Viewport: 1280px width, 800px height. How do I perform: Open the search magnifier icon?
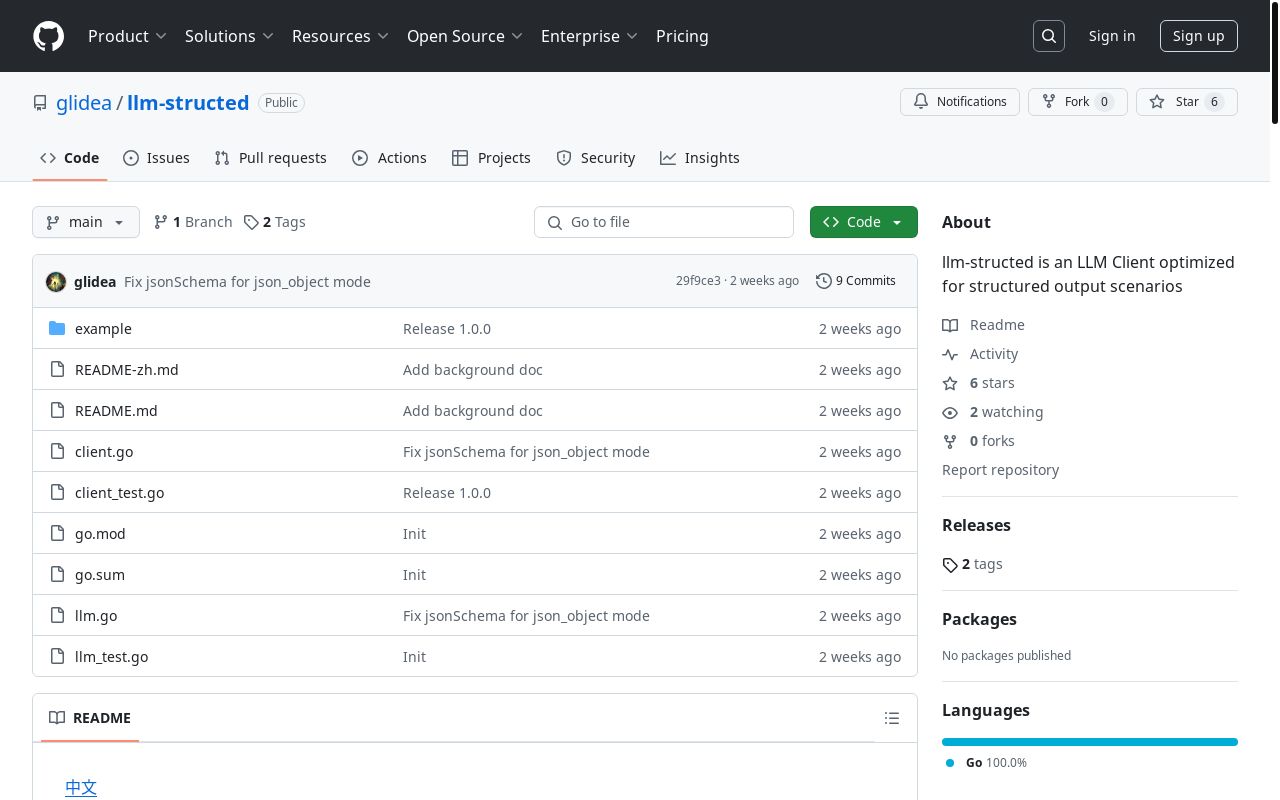pos(1049,36)
